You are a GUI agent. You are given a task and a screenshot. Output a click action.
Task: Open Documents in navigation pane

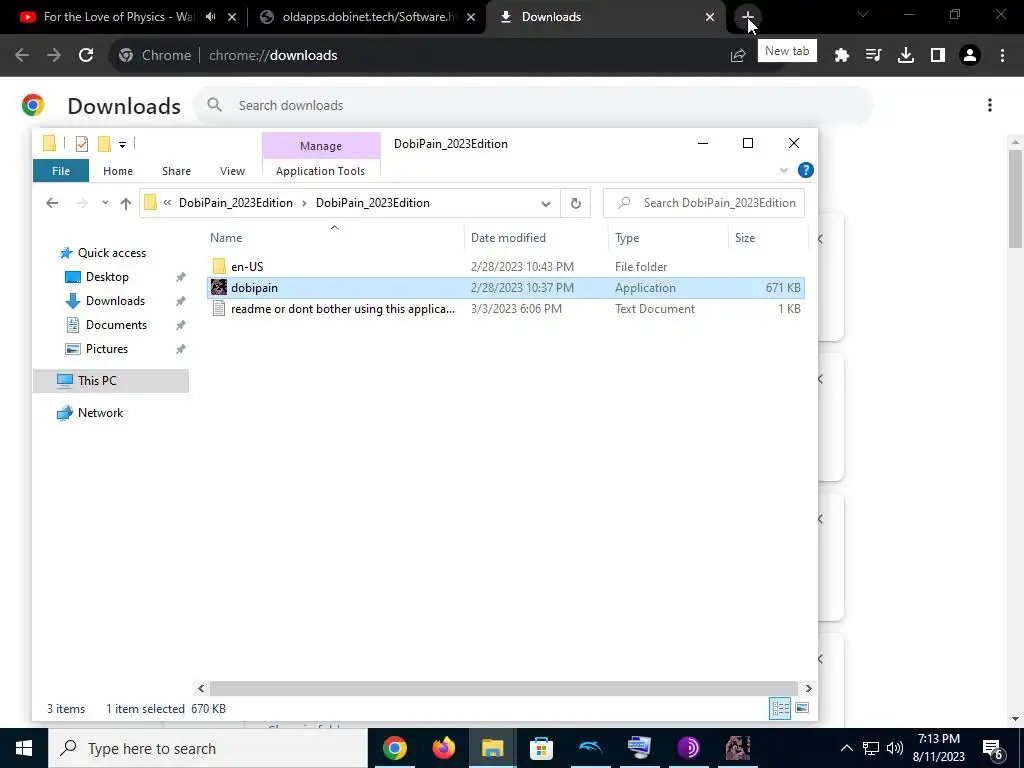point(116,325)
